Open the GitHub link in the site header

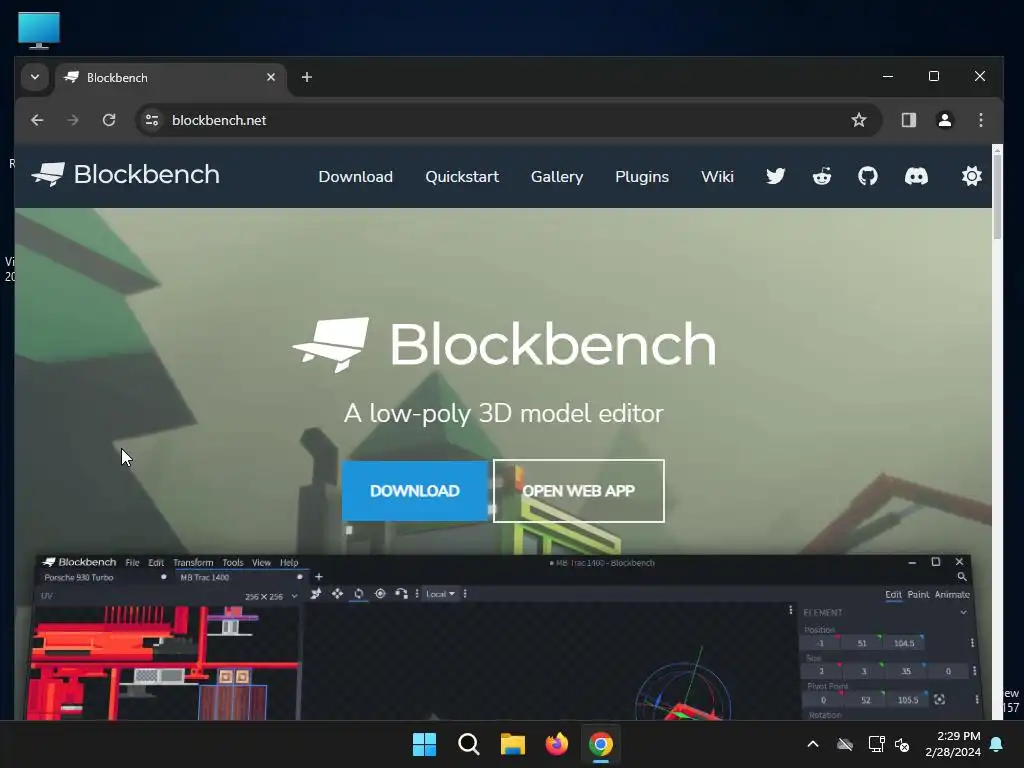[x=868, y=176]
